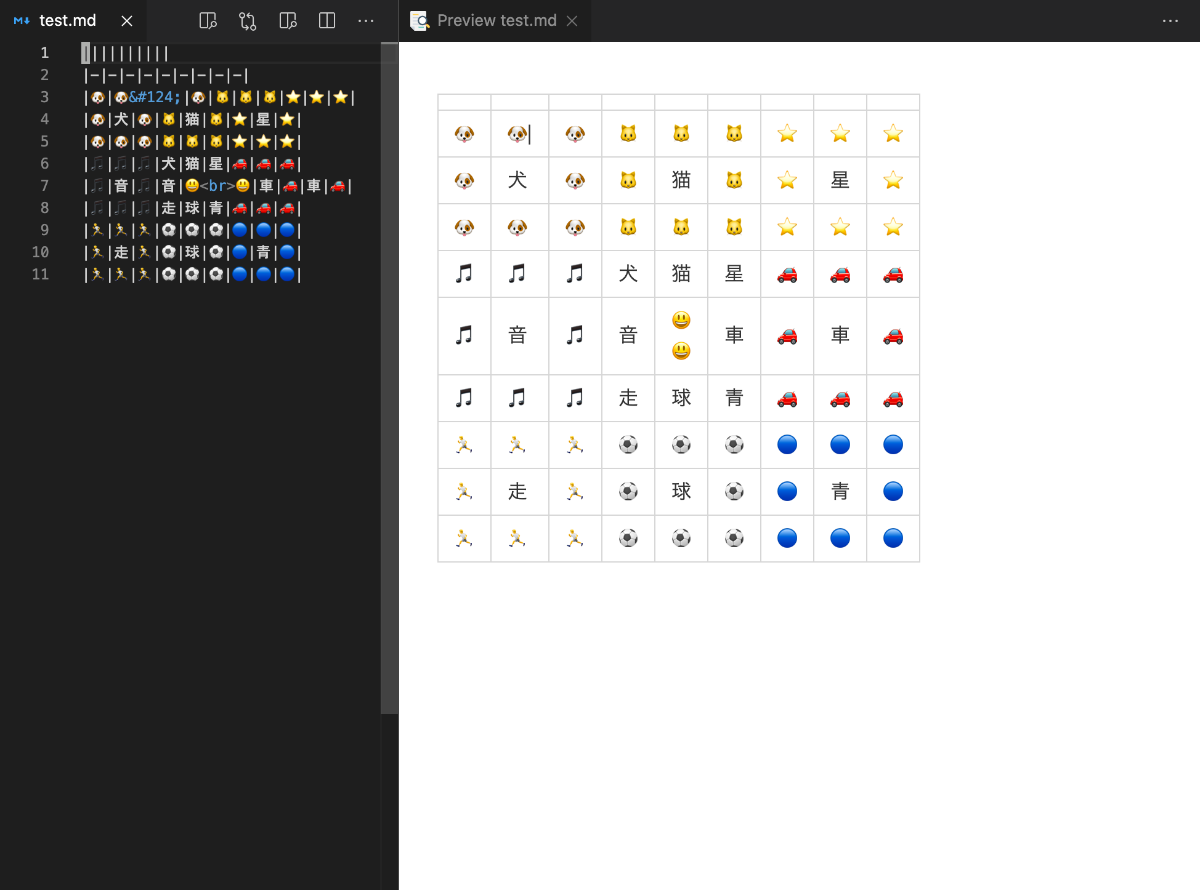Click preview cell with dog and pipe character

click(520, 134)
